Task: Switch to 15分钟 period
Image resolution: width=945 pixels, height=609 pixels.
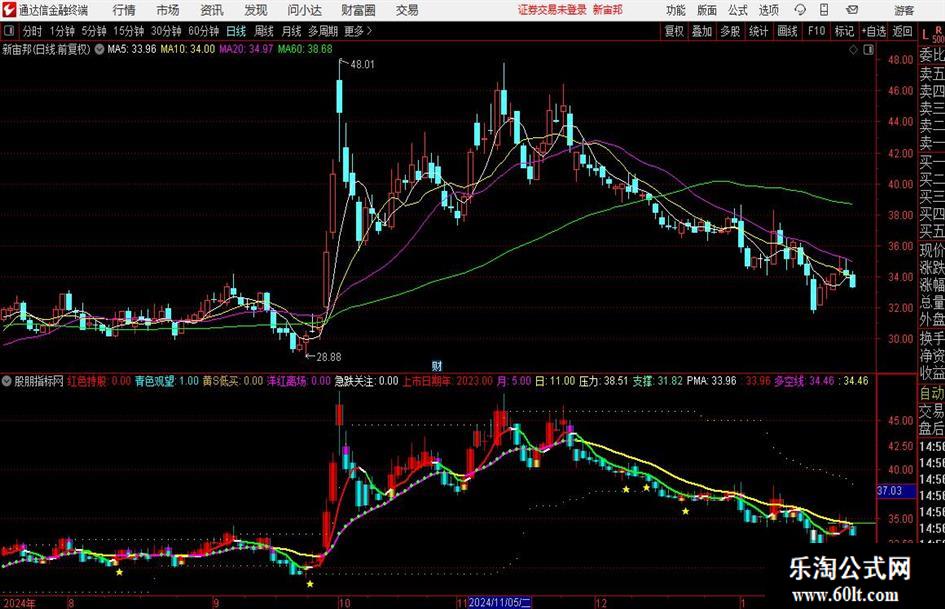Action: [x=129, y=31]
